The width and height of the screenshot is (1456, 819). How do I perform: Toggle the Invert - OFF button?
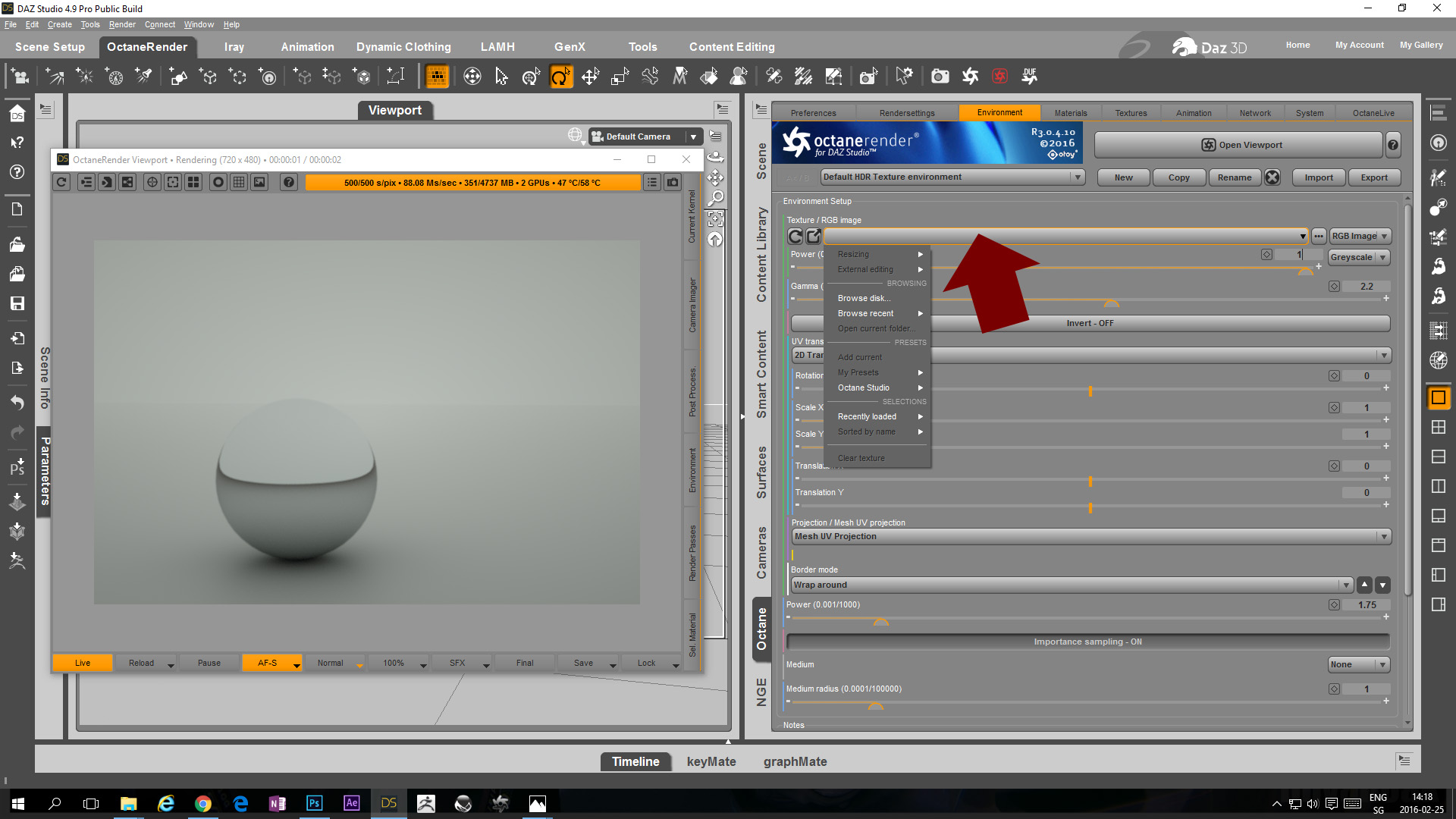(1090, 323)
